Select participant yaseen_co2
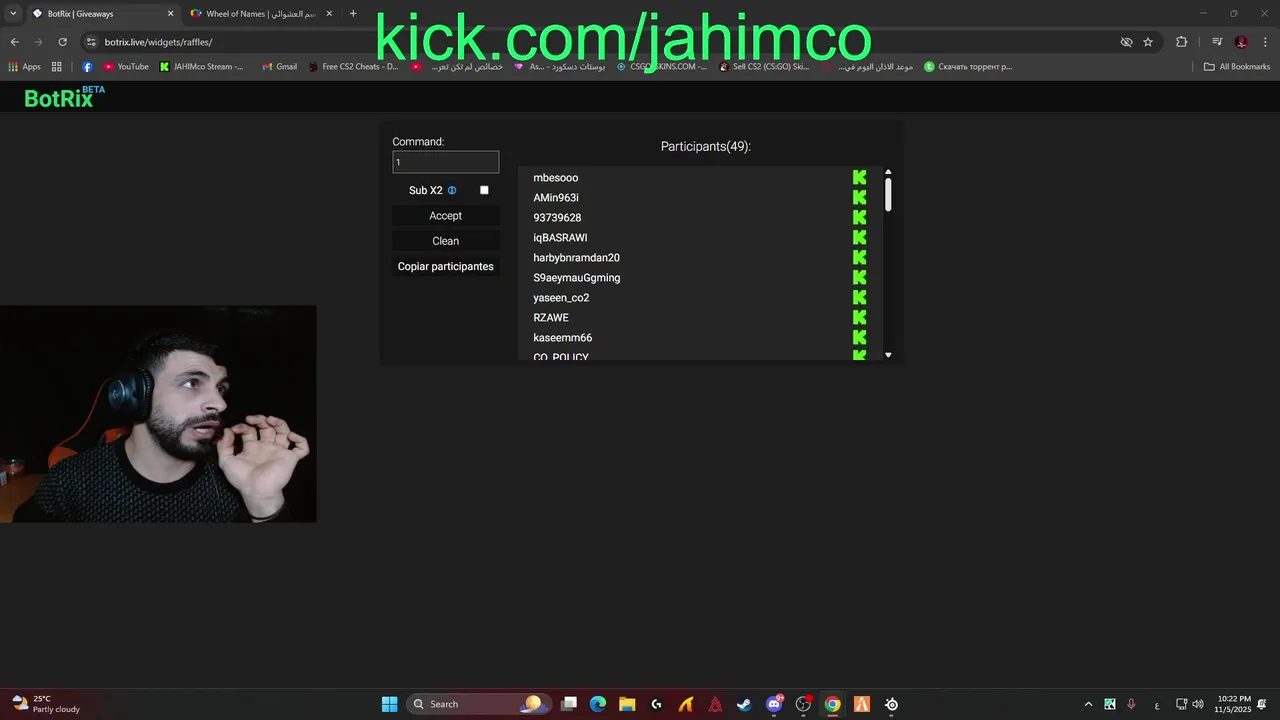Screen dimensions: 1280x720 561,298
